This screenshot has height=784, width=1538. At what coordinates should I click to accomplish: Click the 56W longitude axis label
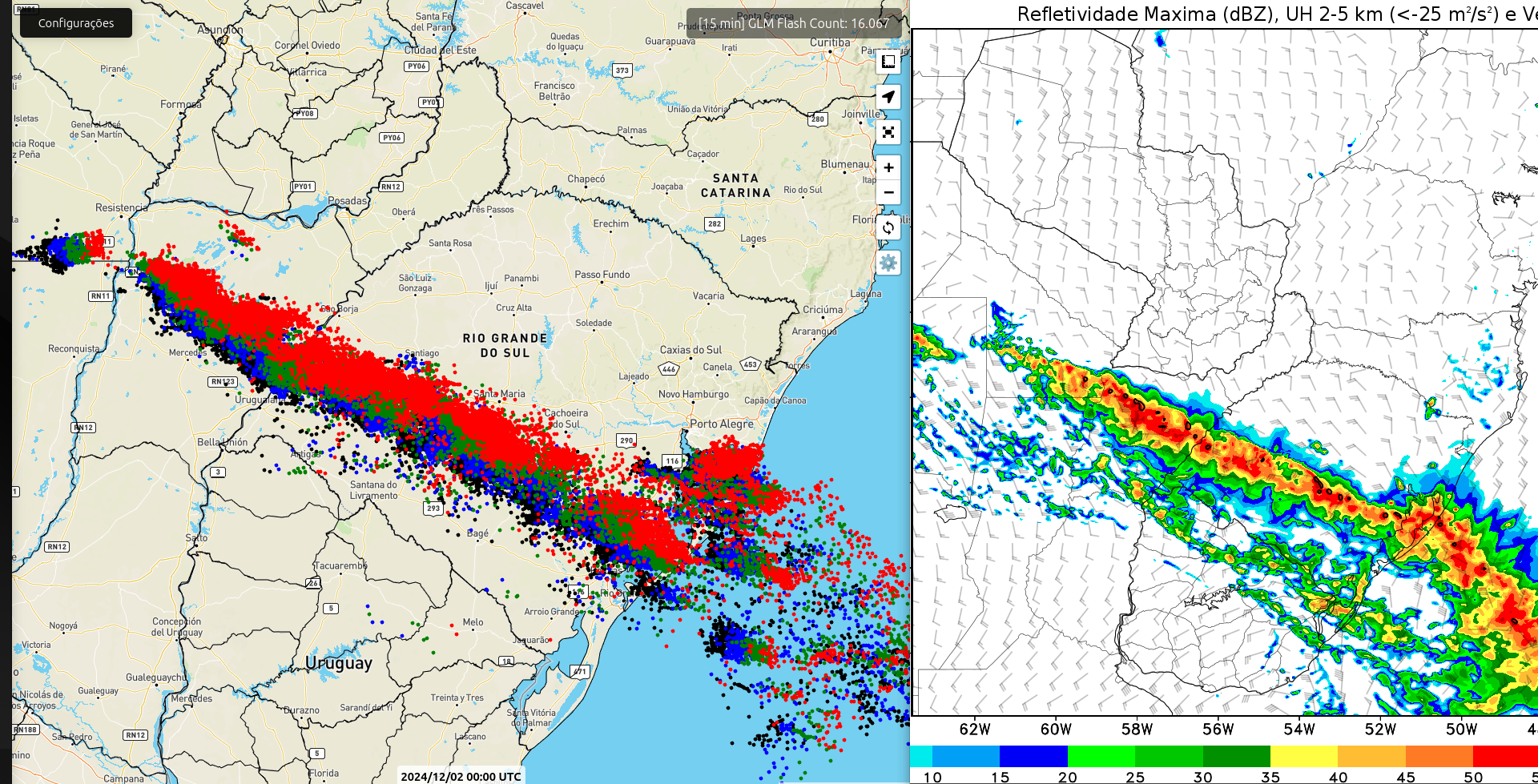[1218, 729]
